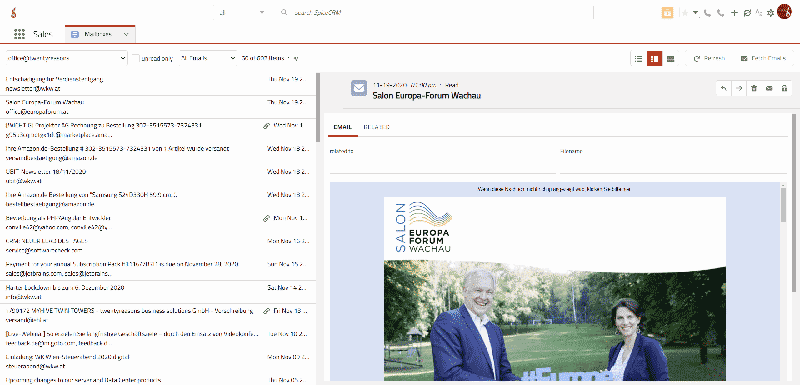Click the Refresh button
Image resolution: width=800 pixels, height=385 pixels.
coord(710,59)
